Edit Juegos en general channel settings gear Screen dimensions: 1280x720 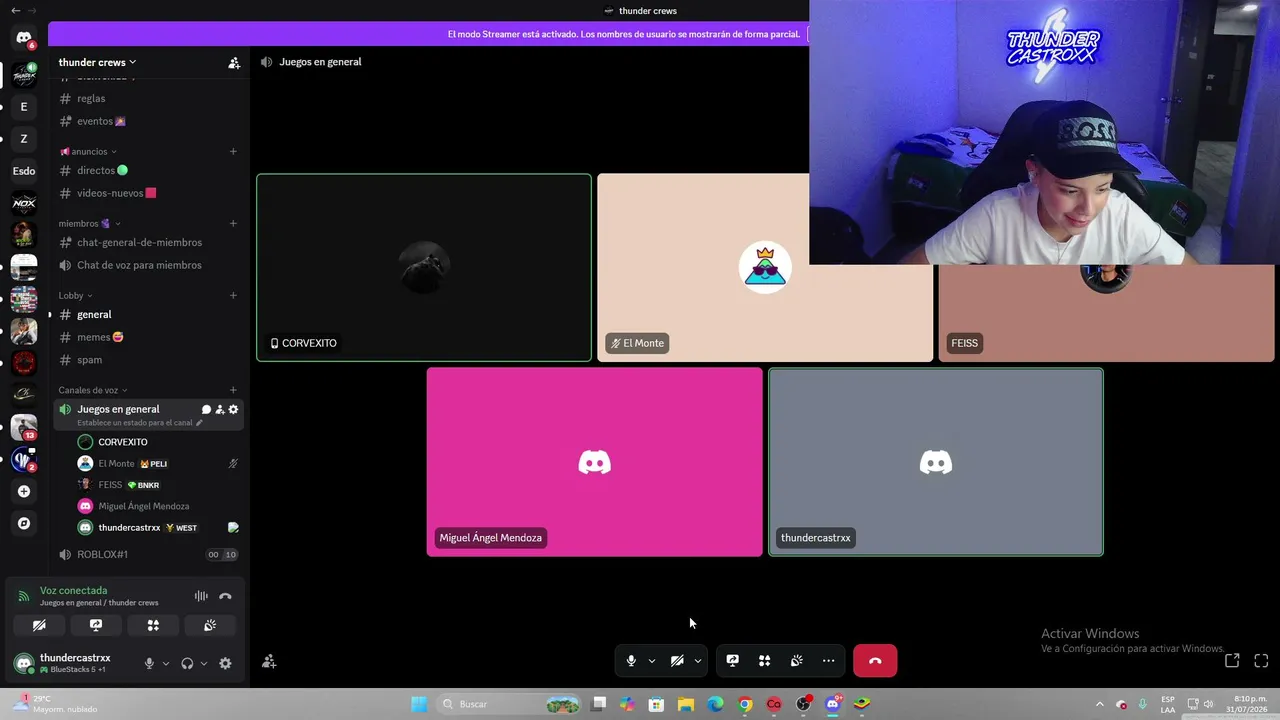(234, 409)
